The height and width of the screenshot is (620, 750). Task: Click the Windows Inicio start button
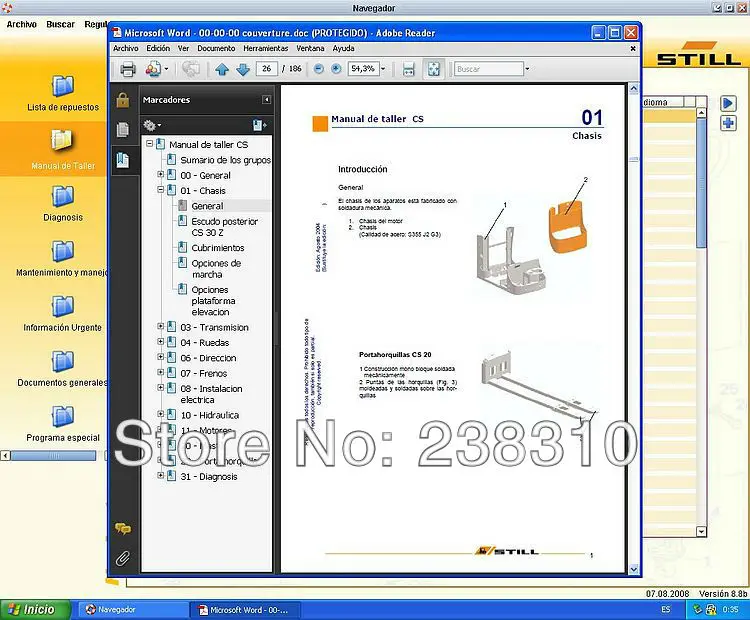pyautogui.click(x=33, y=609)
